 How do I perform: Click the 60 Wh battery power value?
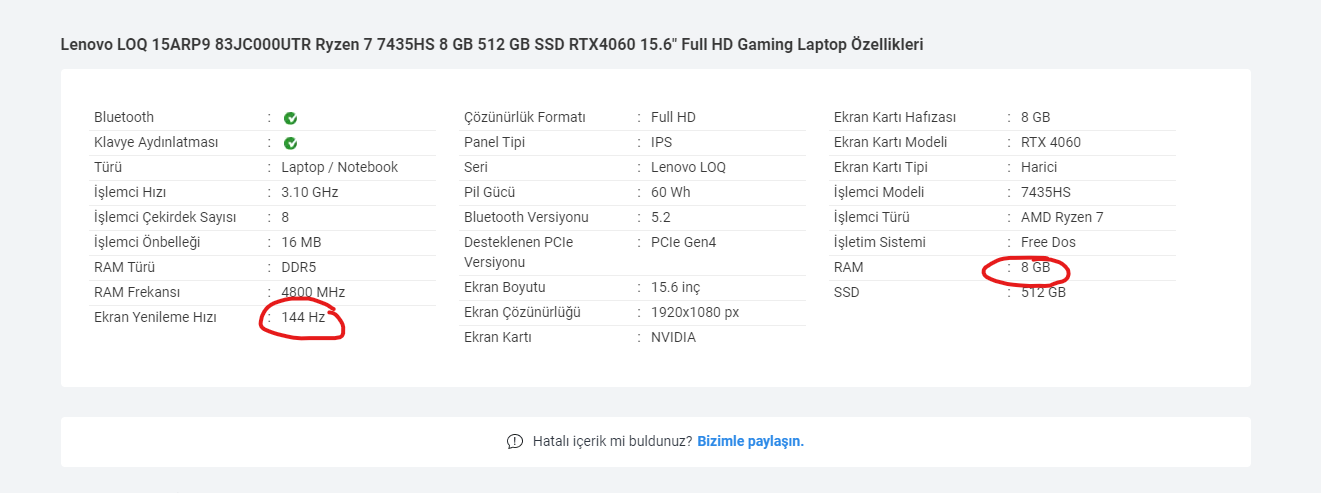(670, 192)
